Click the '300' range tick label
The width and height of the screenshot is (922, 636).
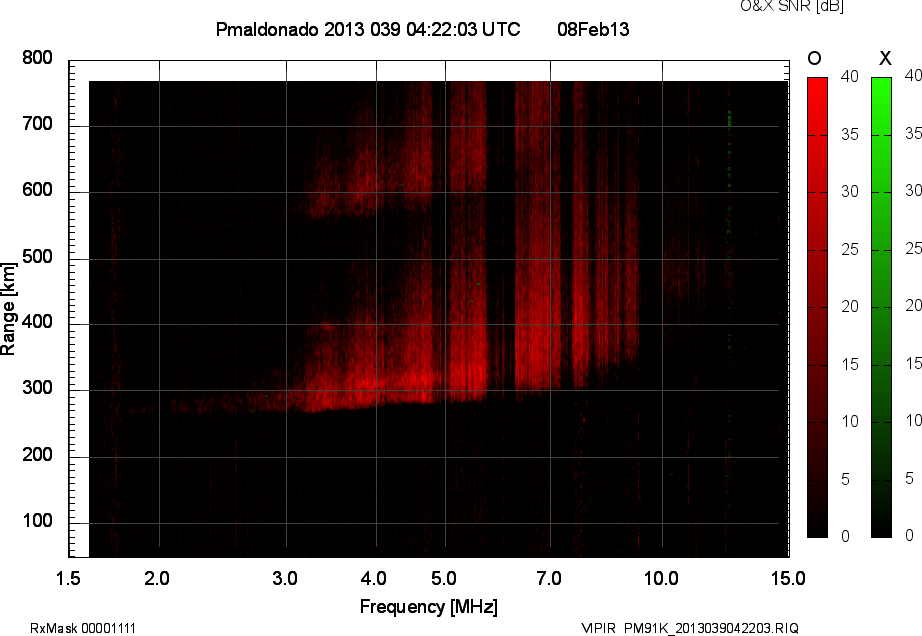point(38,388)
